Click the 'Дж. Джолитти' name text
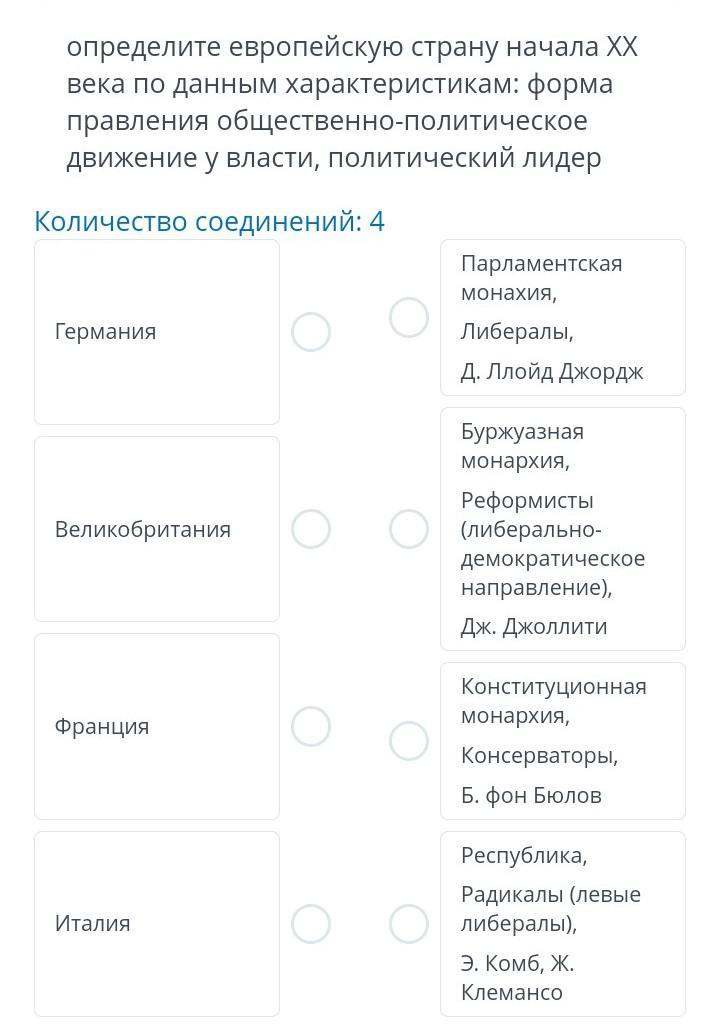This screenshot has height=1035, width=720. point(534,627)
